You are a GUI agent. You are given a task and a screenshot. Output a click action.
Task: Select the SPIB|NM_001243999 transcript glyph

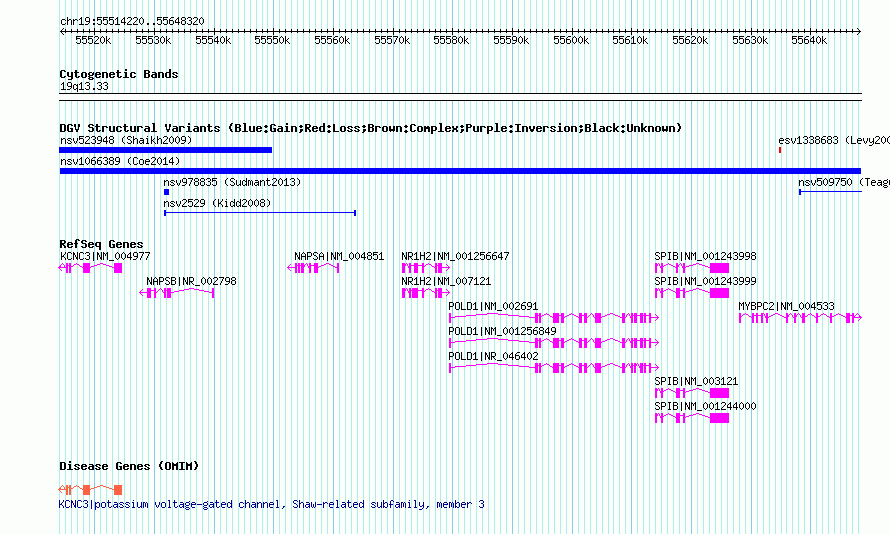(x=692, y=293)
